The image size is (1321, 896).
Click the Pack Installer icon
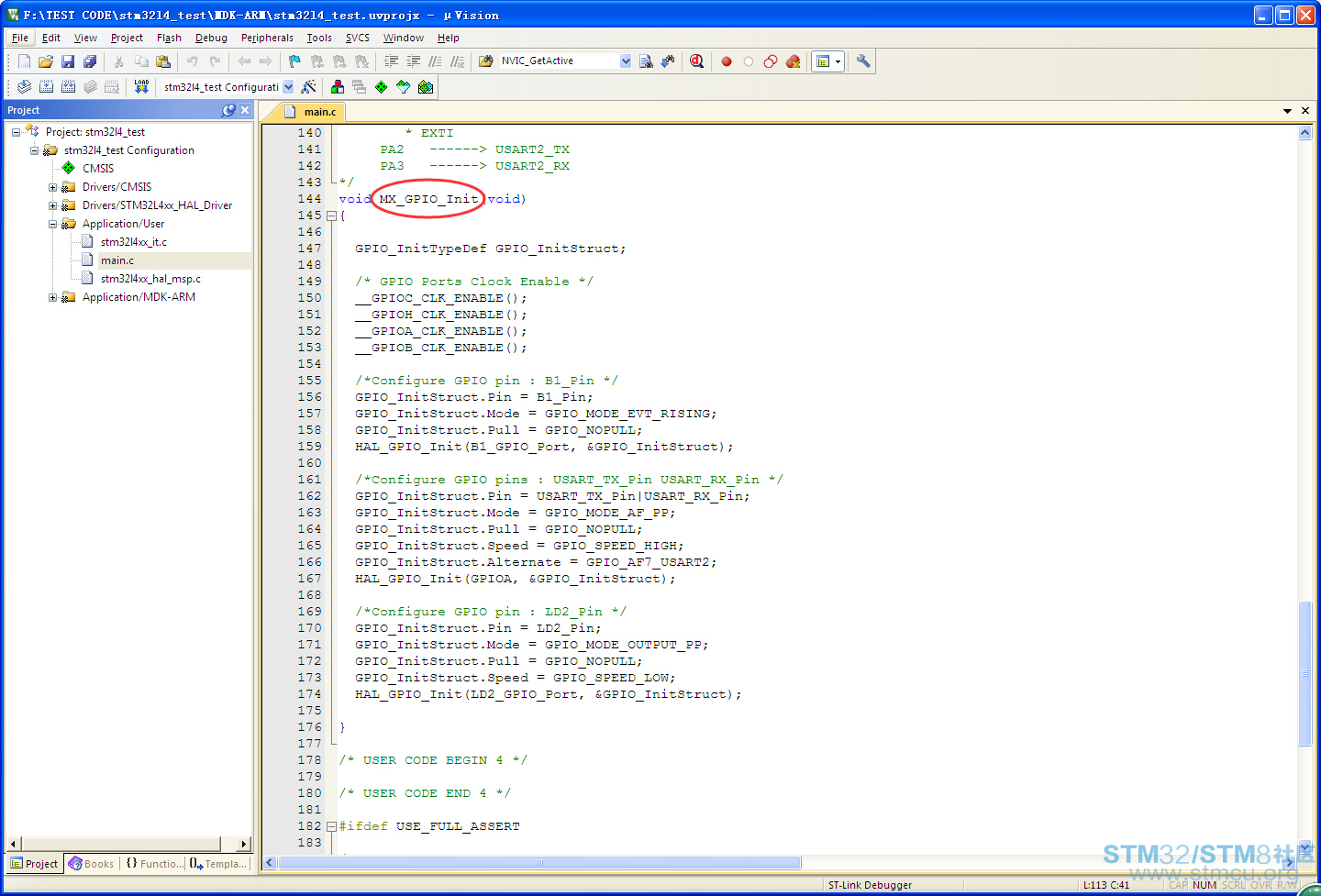tap(426, 87)
